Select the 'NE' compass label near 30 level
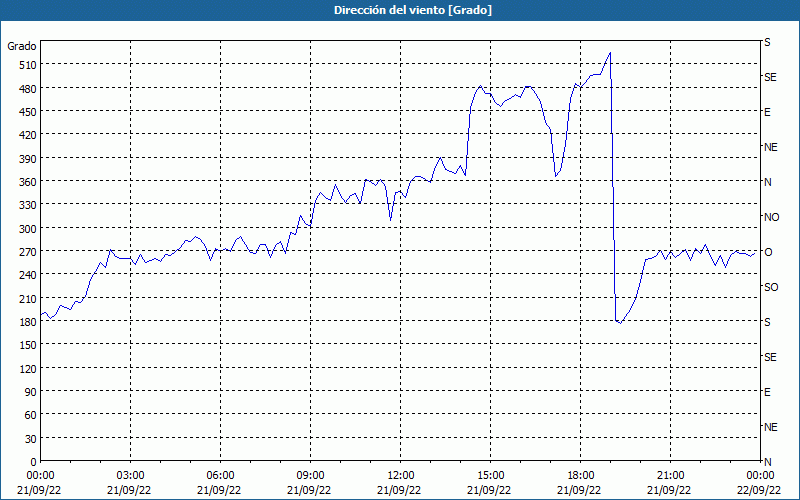 [771, 427]
